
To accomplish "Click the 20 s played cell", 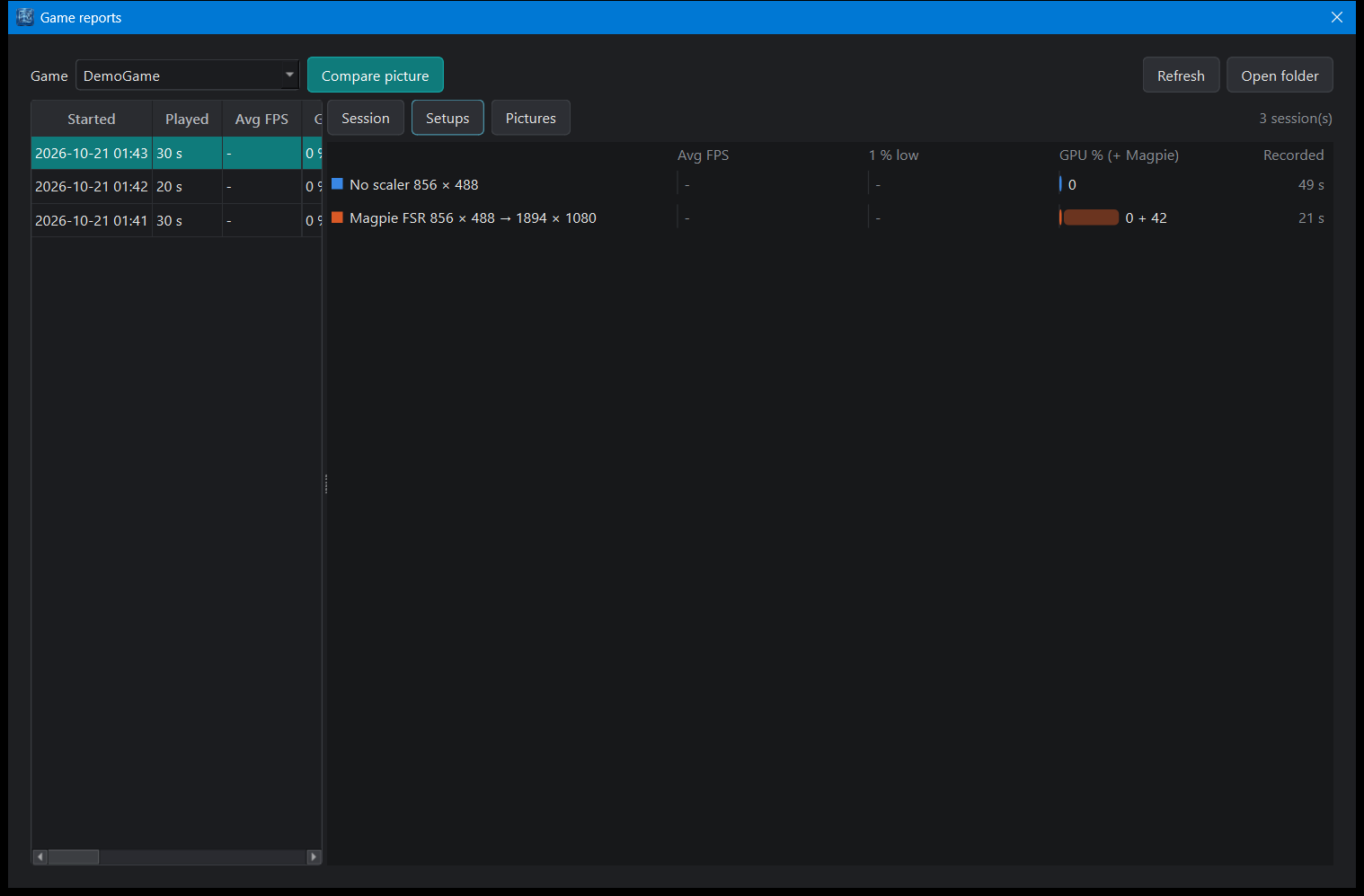I will tap(187, 186).
